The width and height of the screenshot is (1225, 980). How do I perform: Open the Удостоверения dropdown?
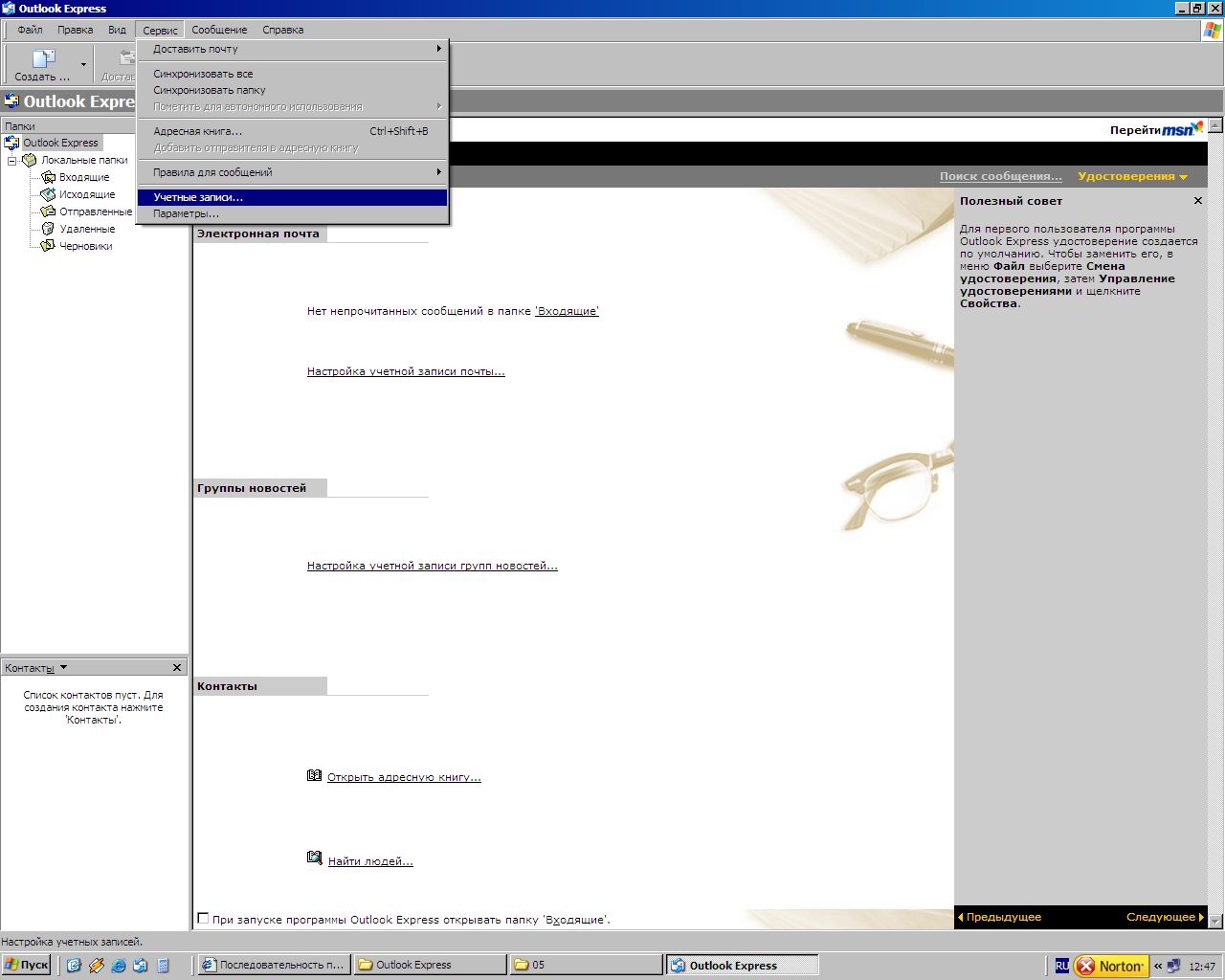point(1132,176)
